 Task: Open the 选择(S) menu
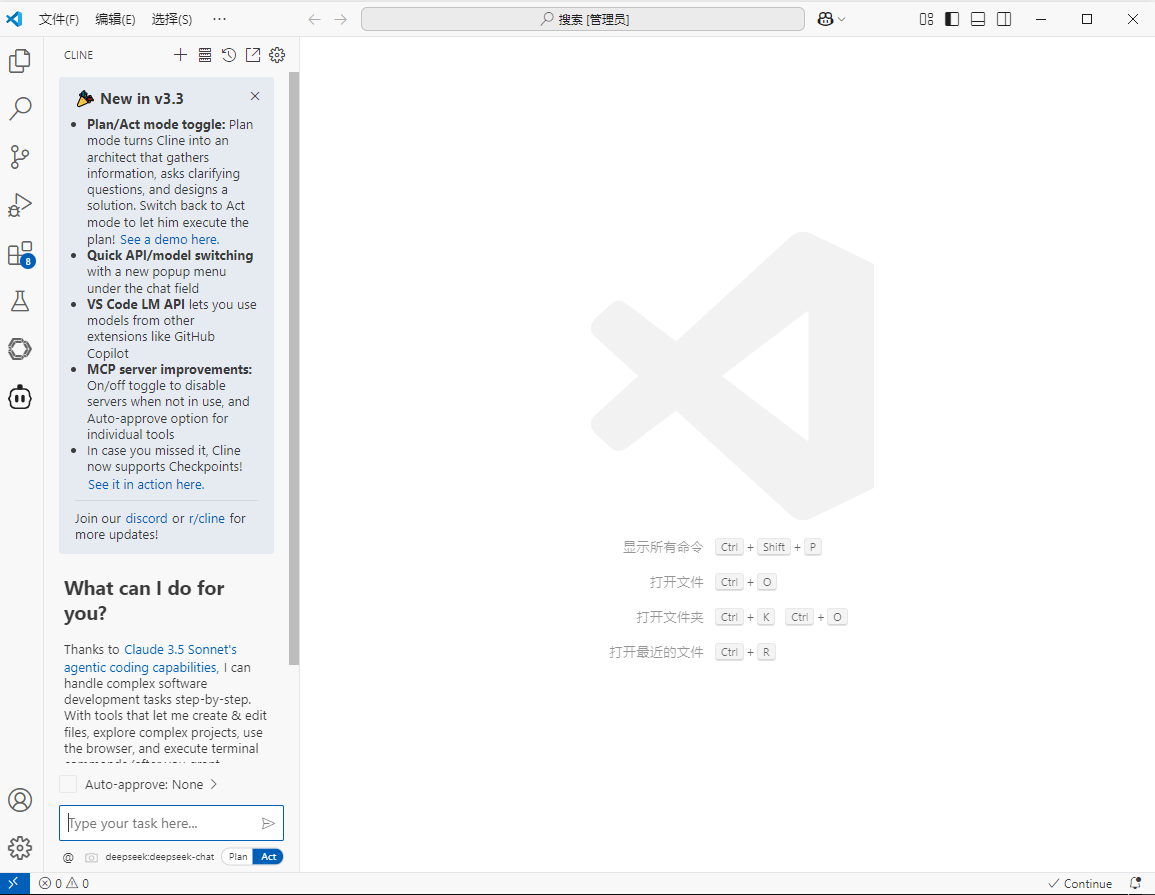click(x=172, y=19)
